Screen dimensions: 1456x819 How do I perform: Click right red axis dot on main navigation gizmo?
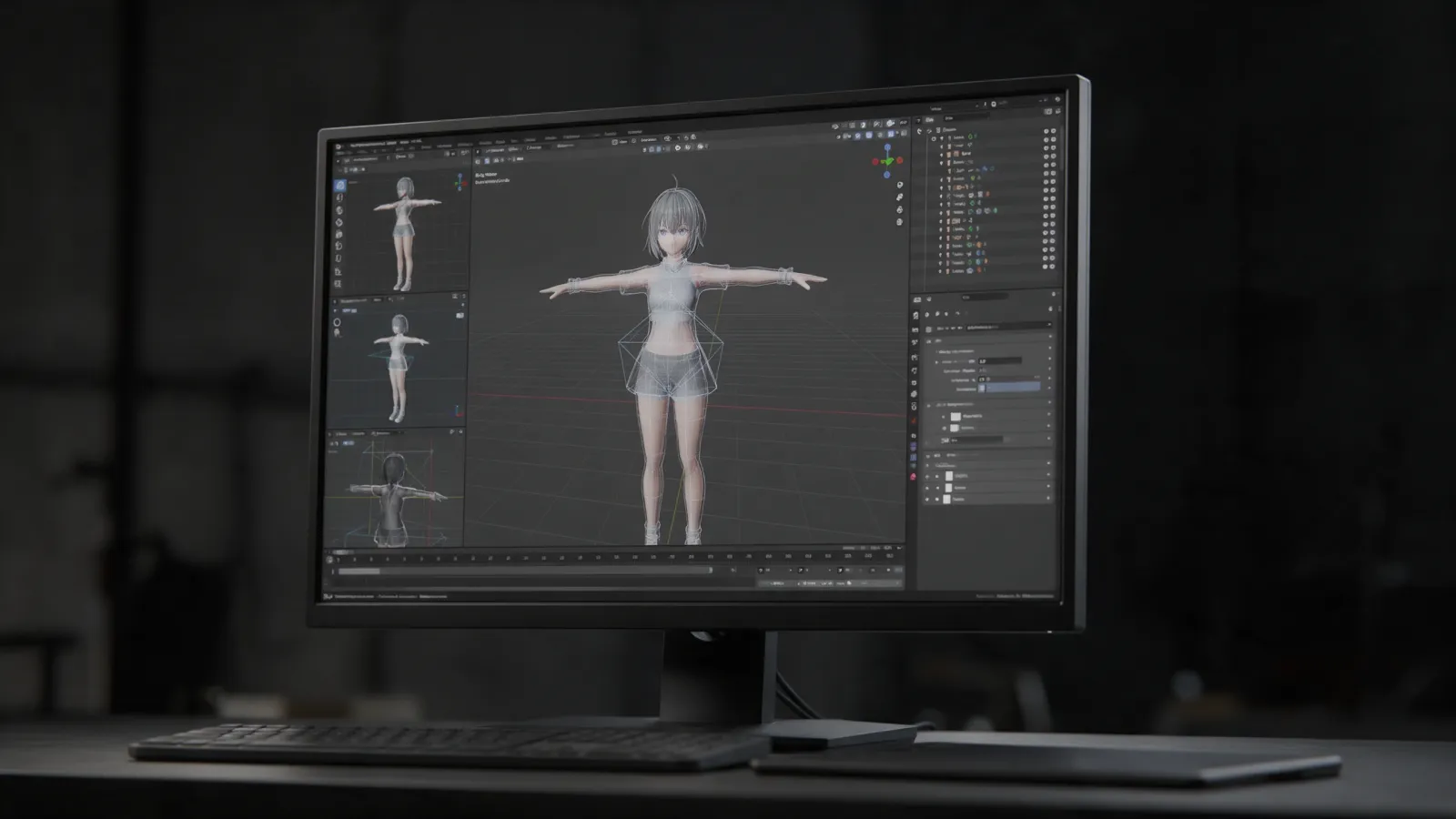point(900,160)
